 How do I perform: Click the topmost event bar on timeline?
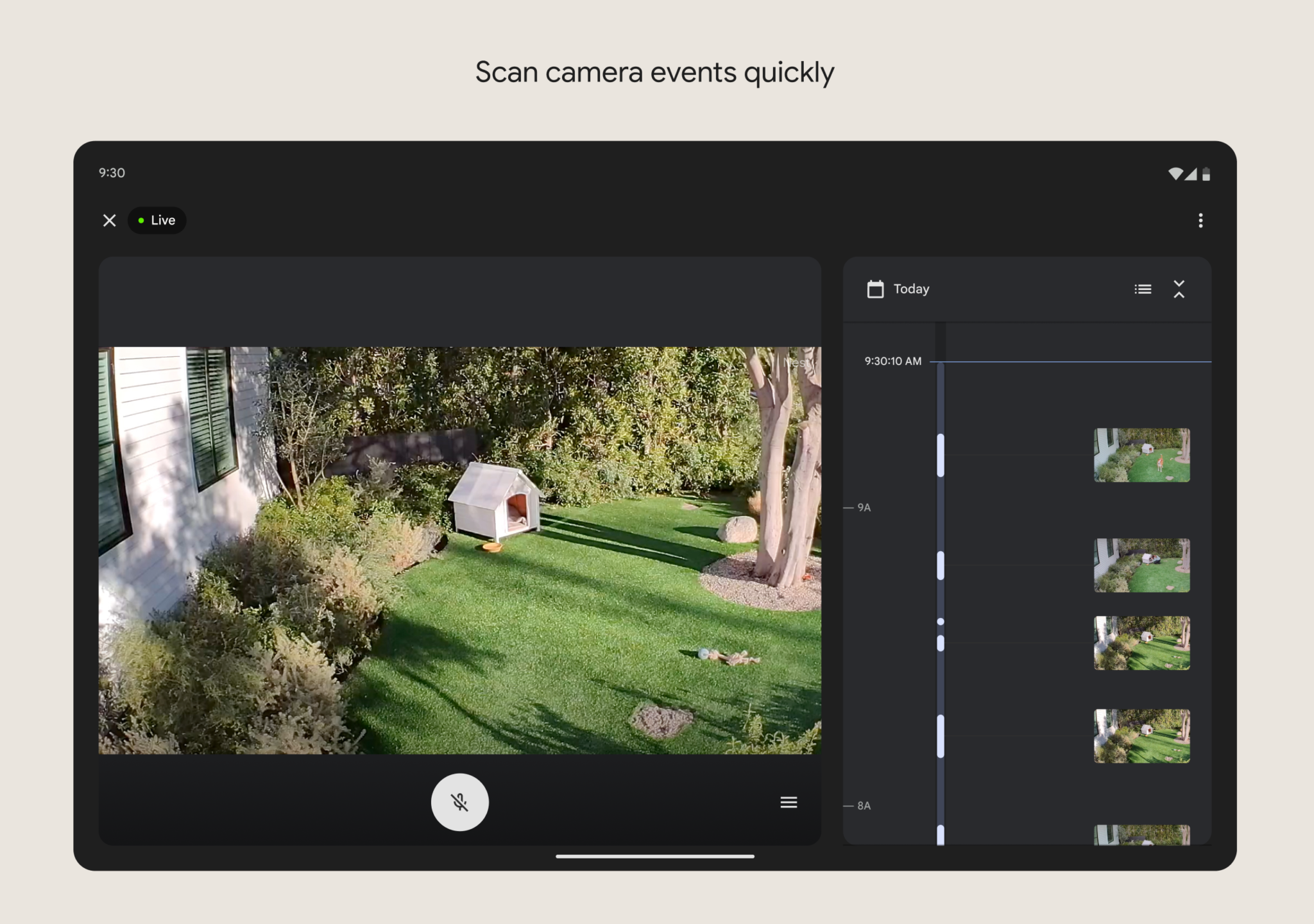pyautogui.click(x=941, y=455)
